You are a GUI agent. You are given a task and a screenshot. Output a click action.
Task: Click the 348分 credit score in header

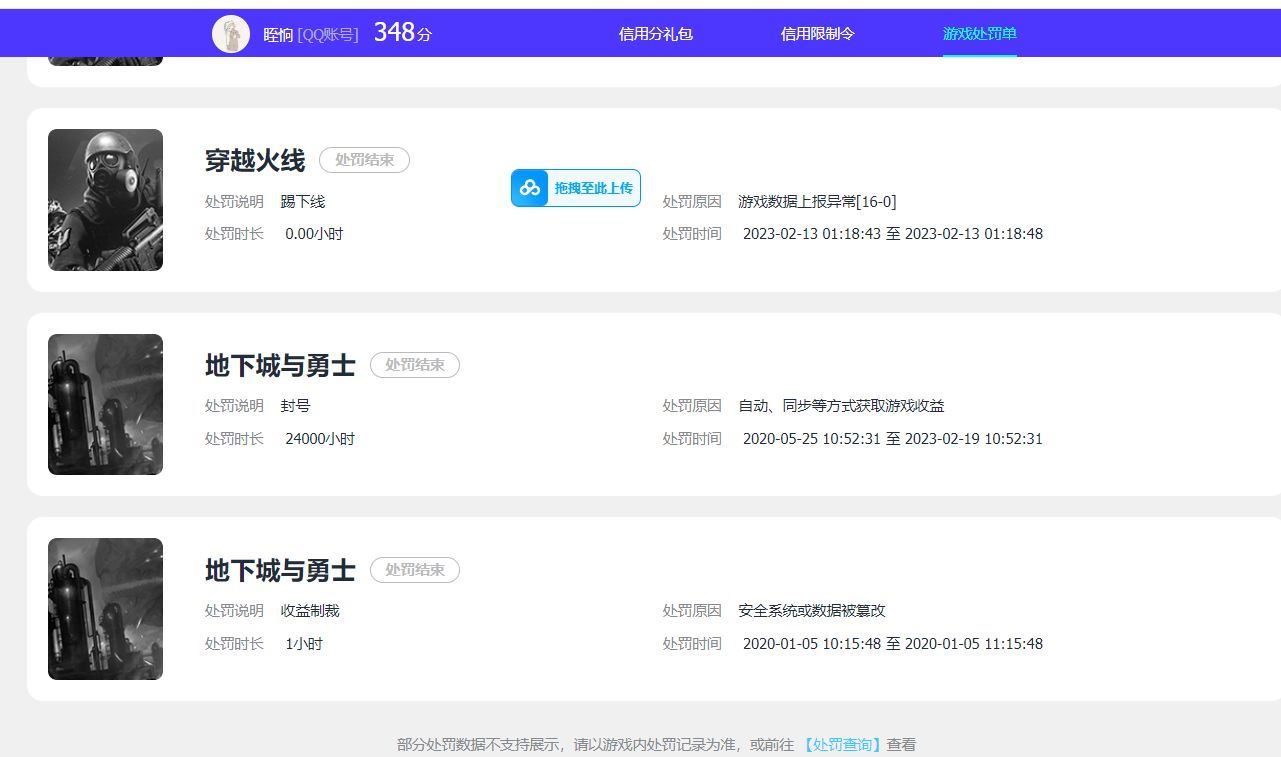tap(402, 33)
